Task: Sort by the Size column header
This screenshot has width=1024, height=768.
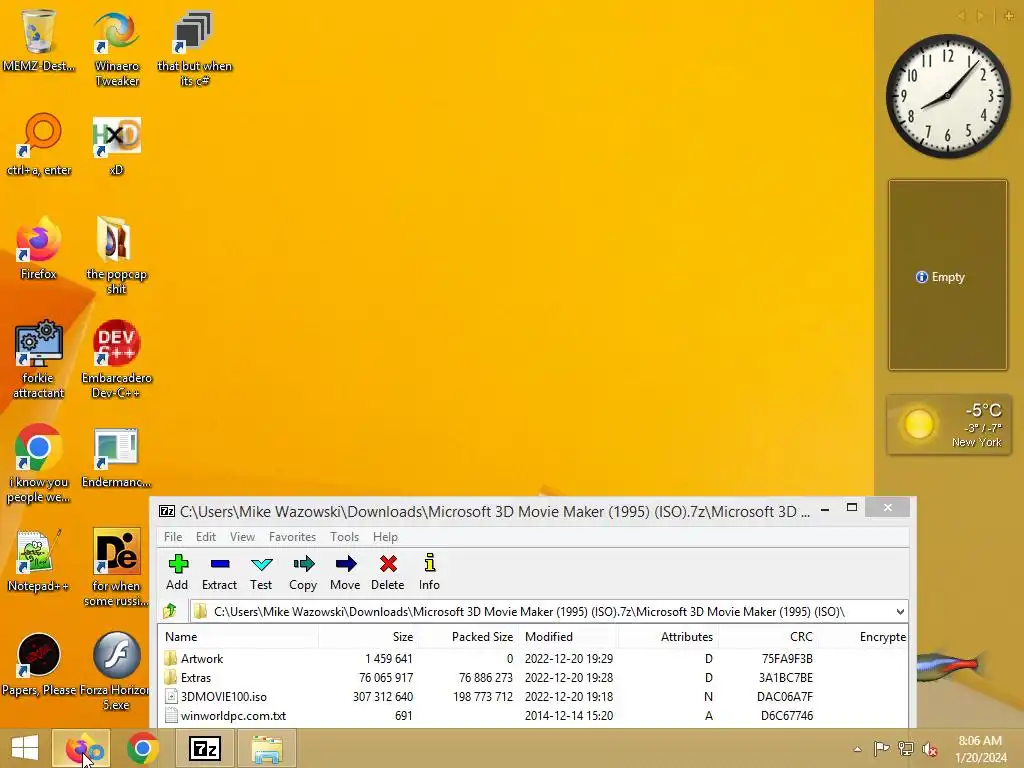Action: pyautogui.click(x=368, y=637)
